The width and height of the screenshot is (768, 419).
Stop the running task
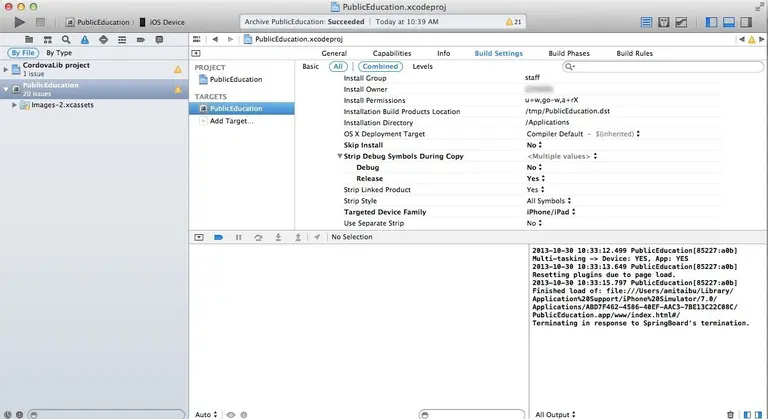[x=40, y=22]
